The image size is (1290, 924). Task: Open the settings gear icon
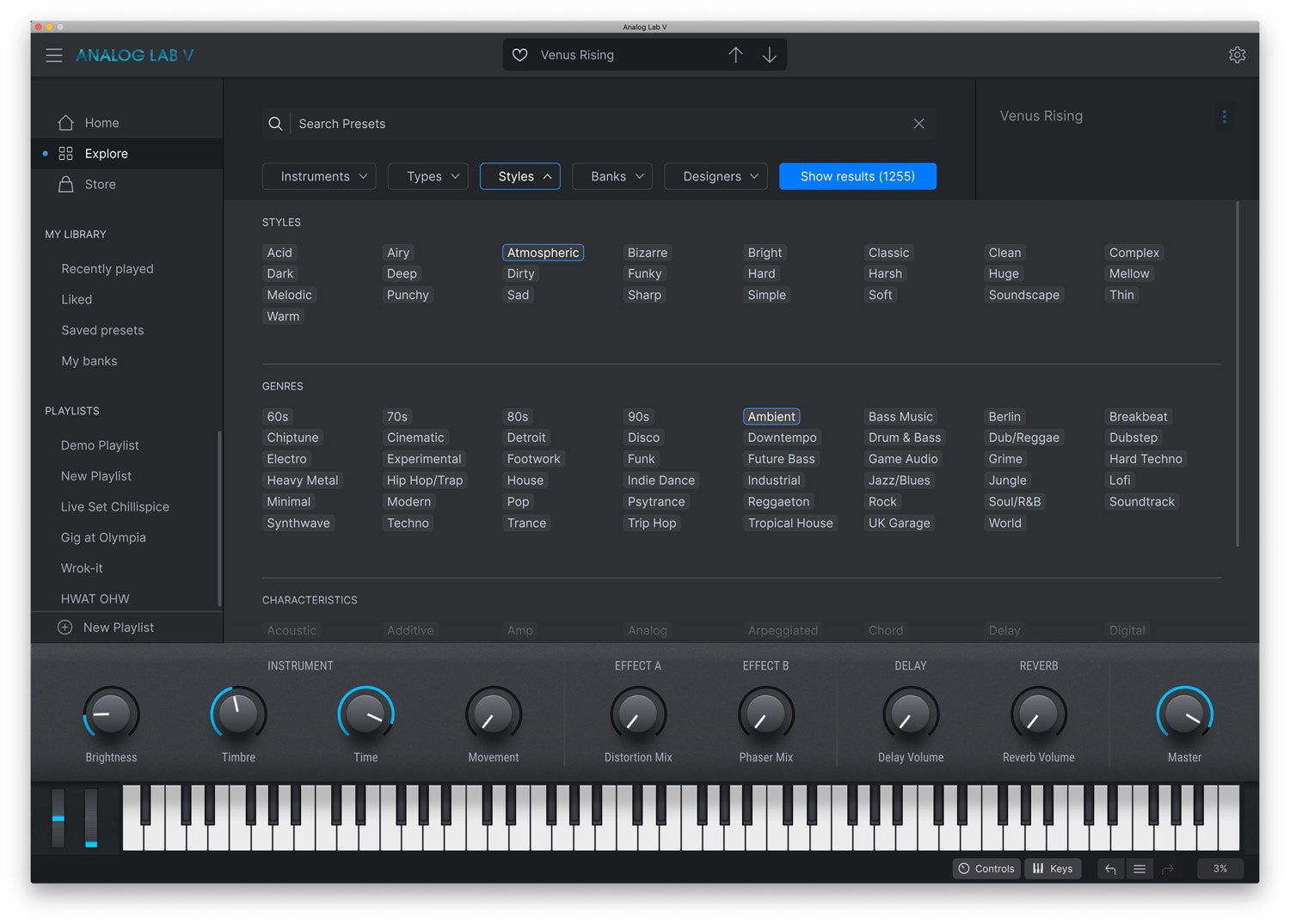pyautogui.click(x=1237, y=54)
